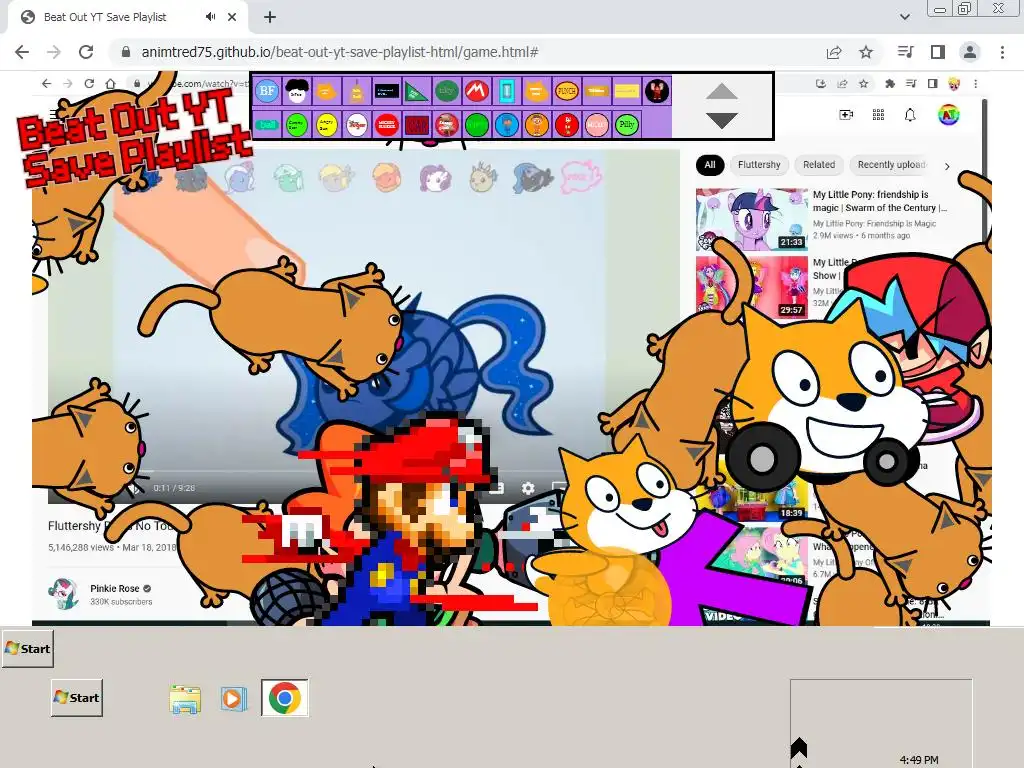Image resolution: width=1024 pixels, height=768 pixels.
Task: Select the orange PUNCH oval icon
Action: pos(566,91)
